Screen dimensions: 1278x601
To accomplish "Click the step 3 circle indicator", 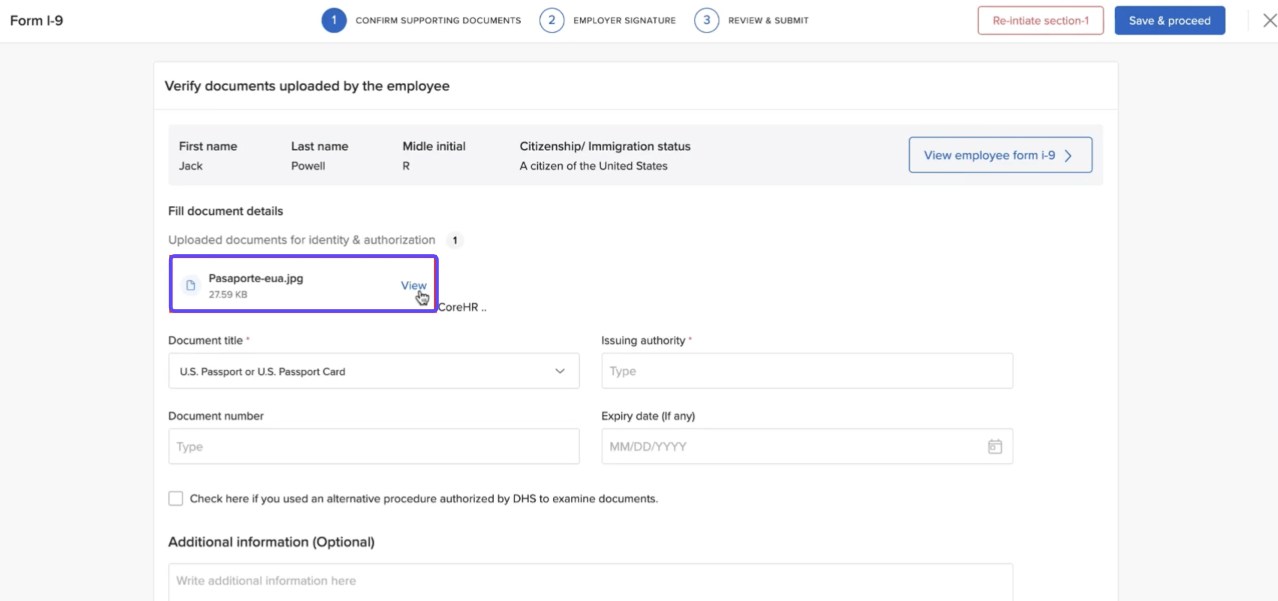I will 706,21.
